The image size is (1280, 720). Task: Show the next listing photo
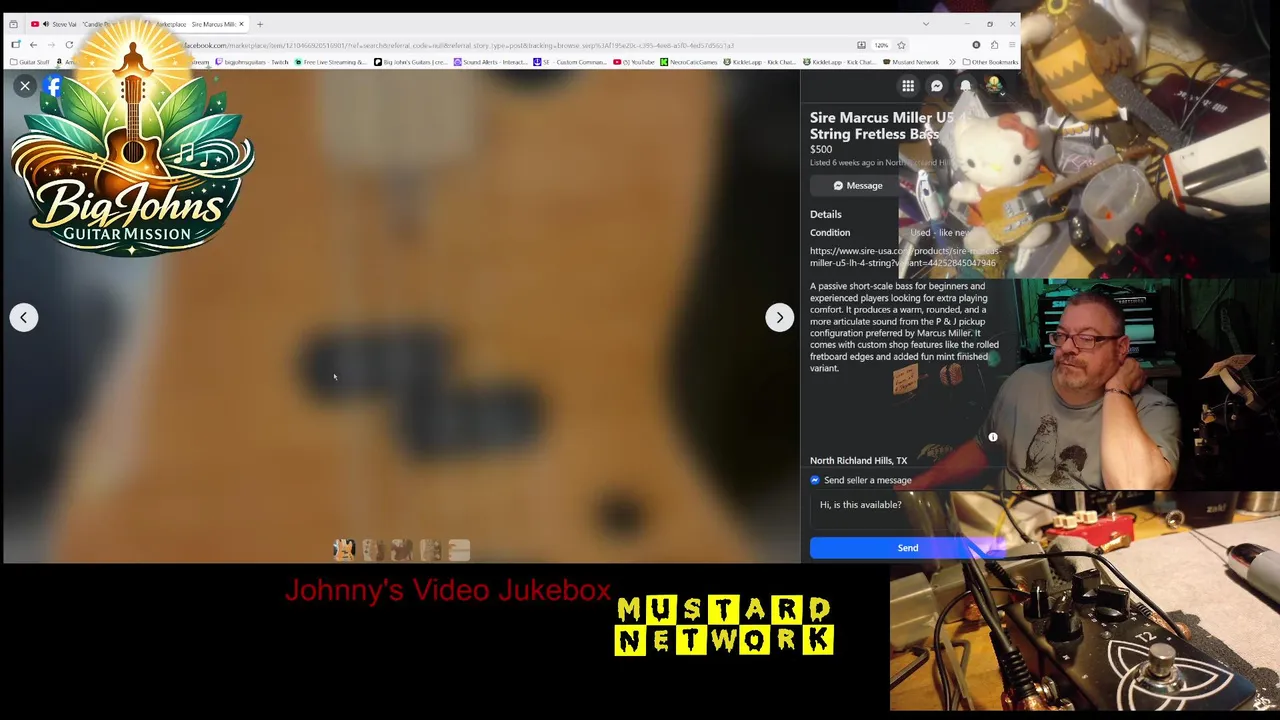click(x=780, y=317)
